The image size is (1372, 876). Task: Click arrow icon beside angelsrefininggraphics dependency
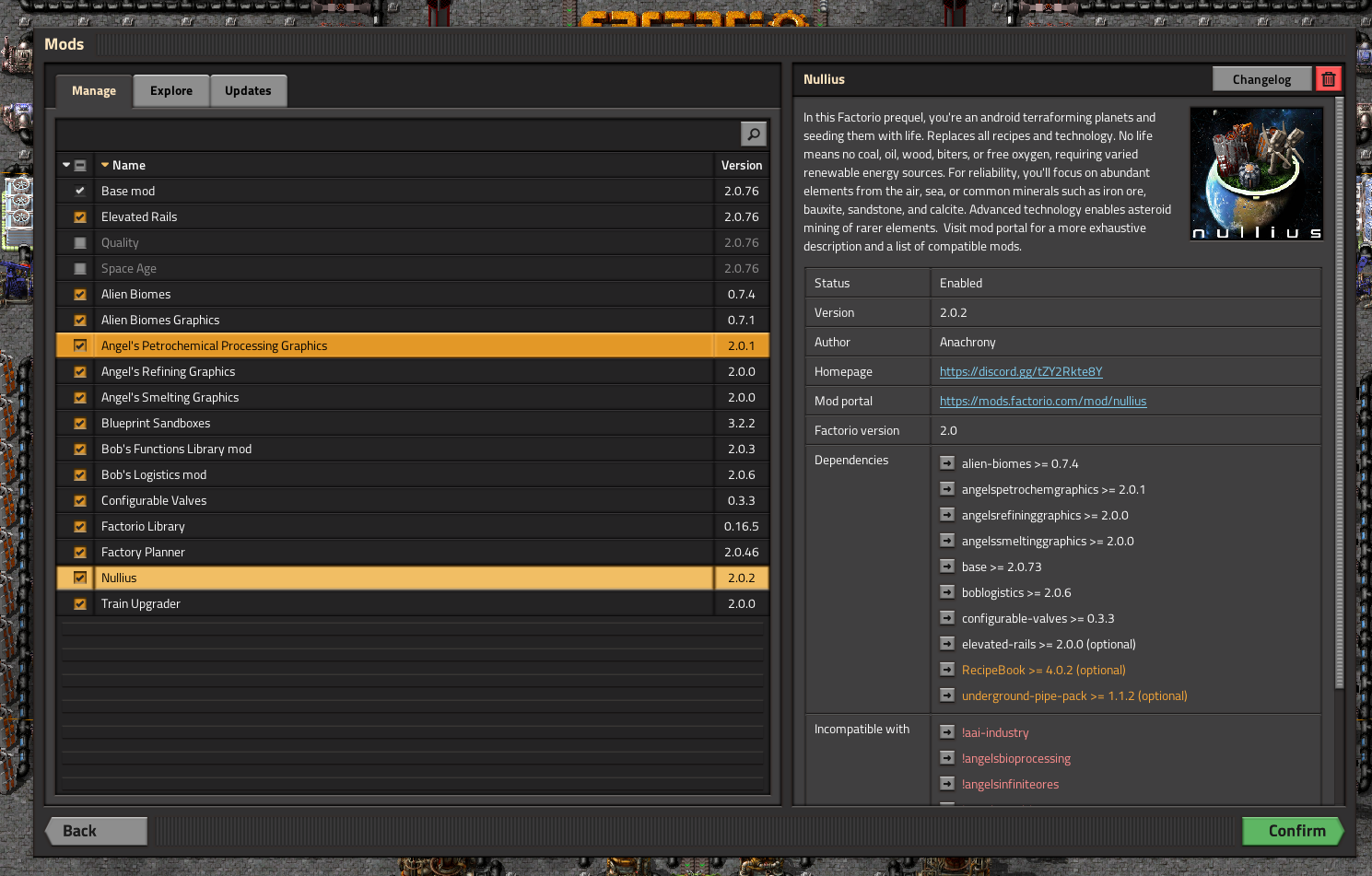pyautogui.click(x=947, y=515)
